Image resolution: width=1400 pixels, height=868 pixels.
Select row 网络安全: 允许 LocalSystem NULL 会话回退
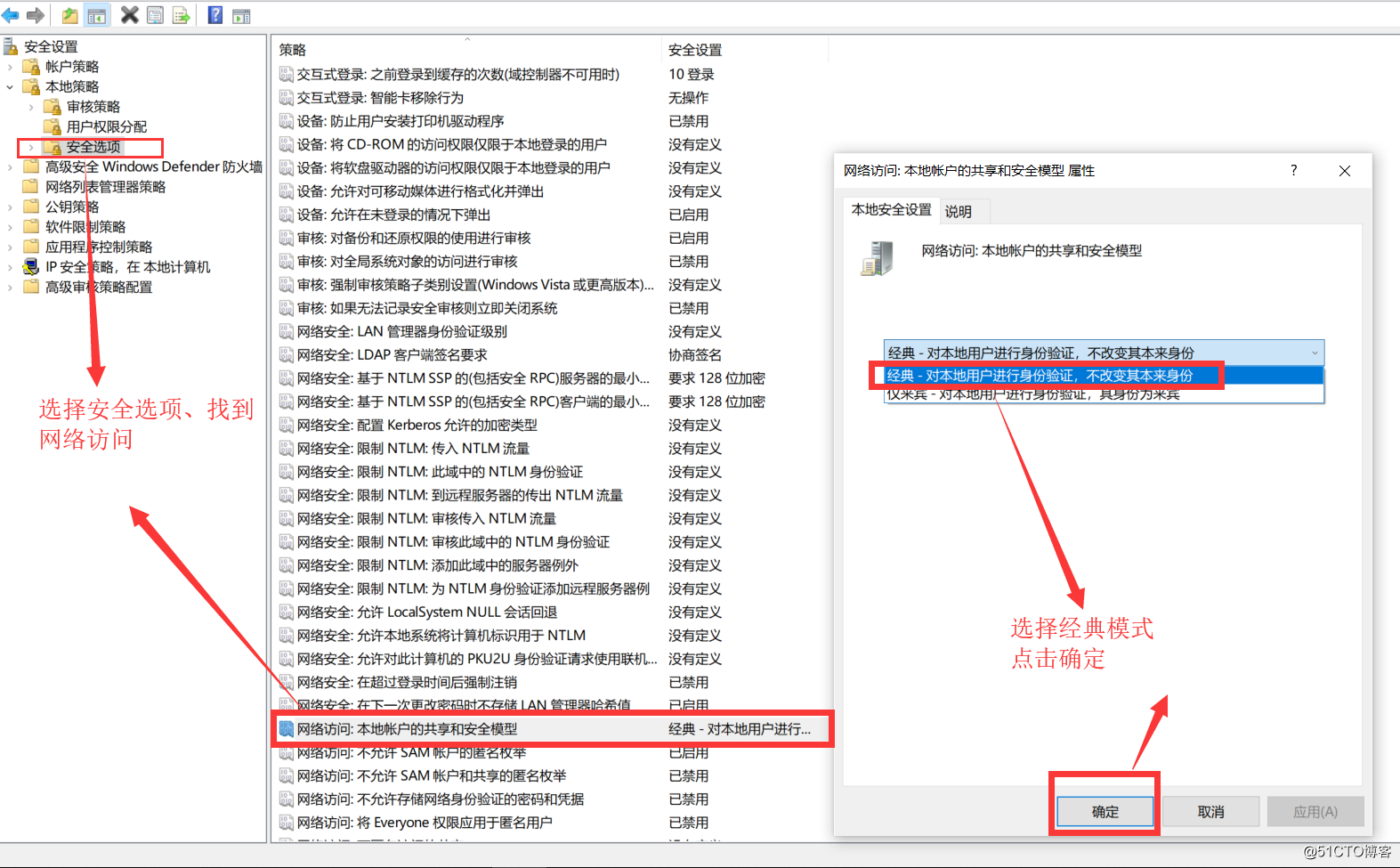tap(550, 612)
